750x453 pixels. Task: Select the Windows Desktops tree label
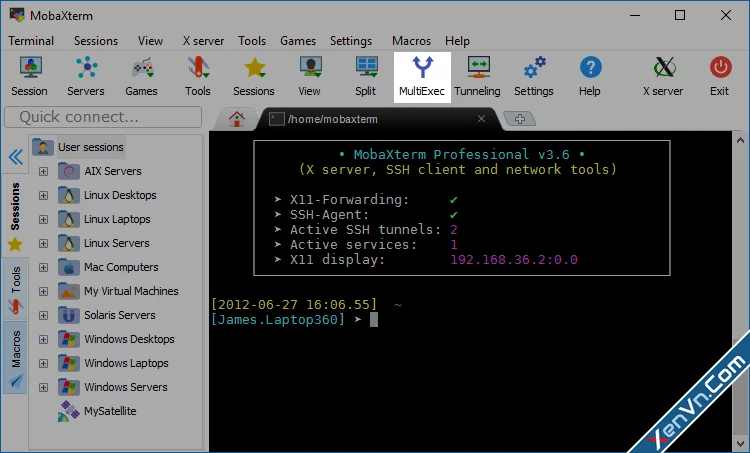(x=129, y=339)
